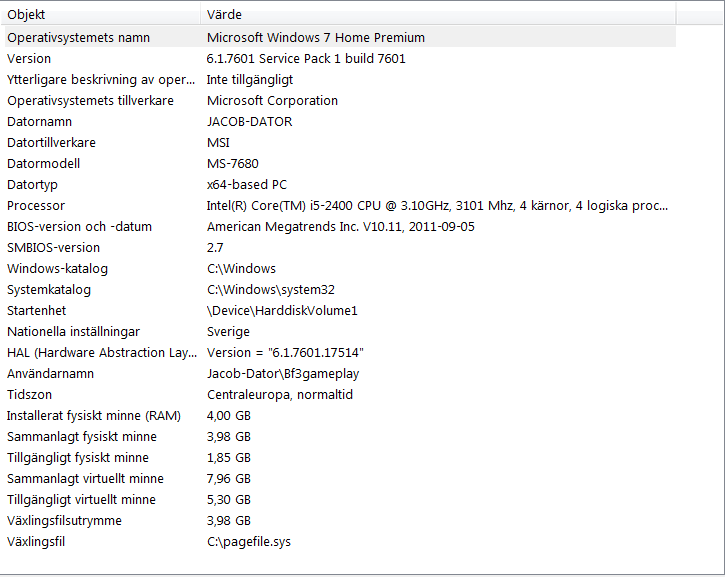Image resolution: width=725 pixels, height=577 pixels.
Task: Select the Användarnamn row
Action: point(50,373)
